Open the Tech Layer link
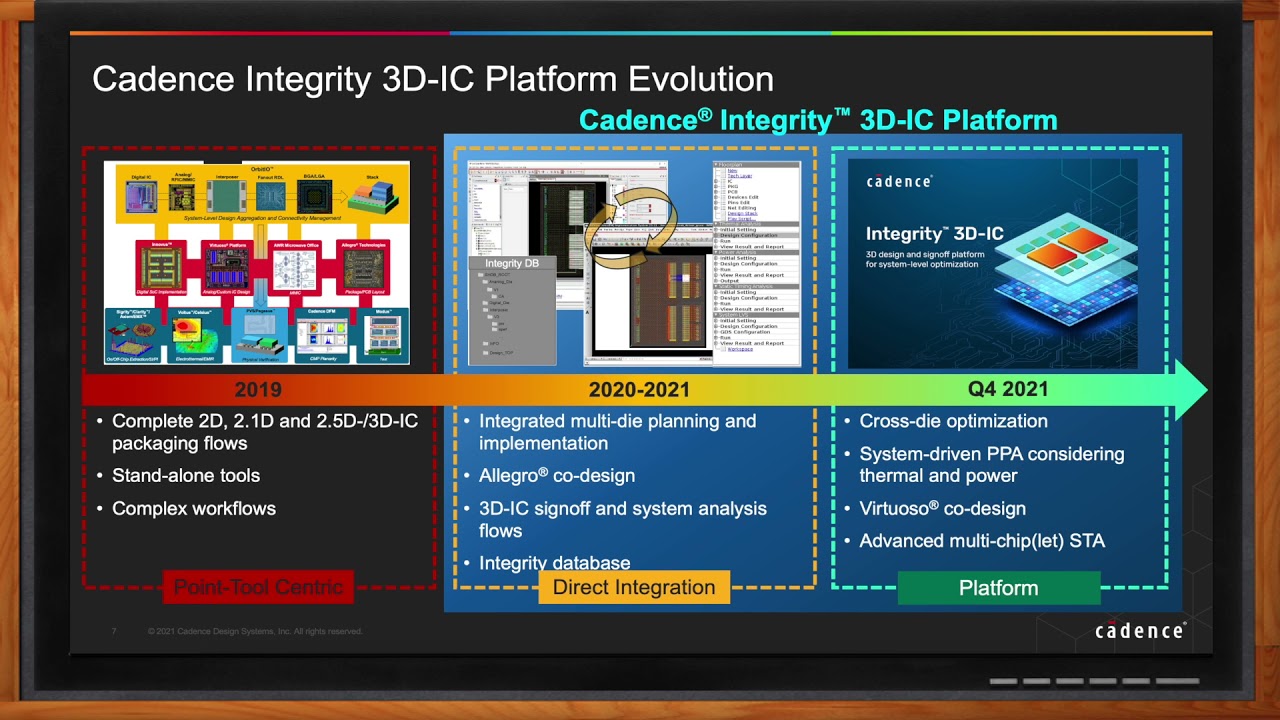 (x=740, y=176)
